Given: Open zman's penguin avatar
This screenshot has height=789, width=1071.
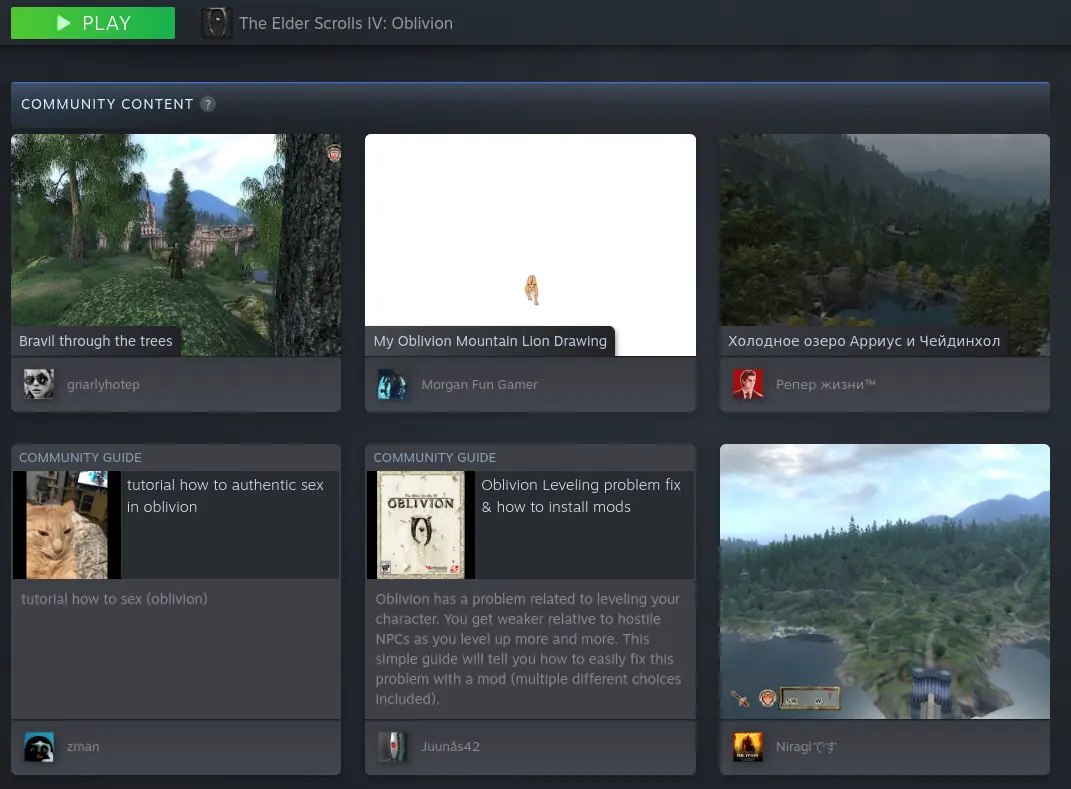Looking at the screenshot, I should coord(39,747).
